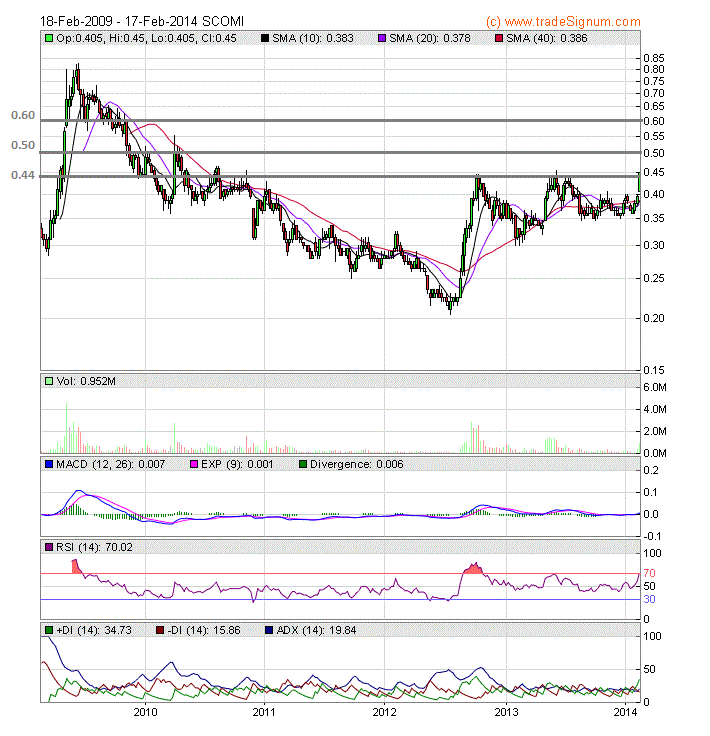Click the 'EXP (9): 0.001' label
Viewport: 710px width, 736px height.
point(237,464)
